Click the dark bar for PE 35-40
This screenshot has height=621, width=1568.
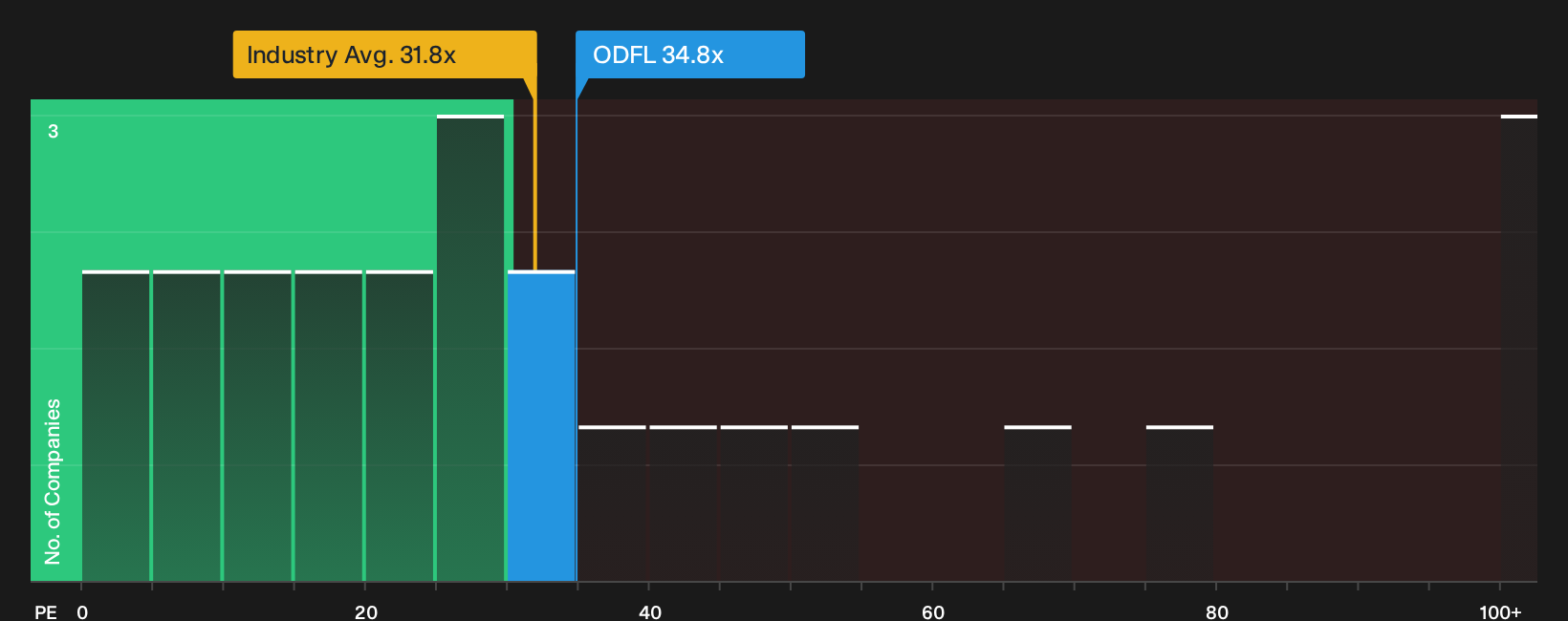pos(612,503)
